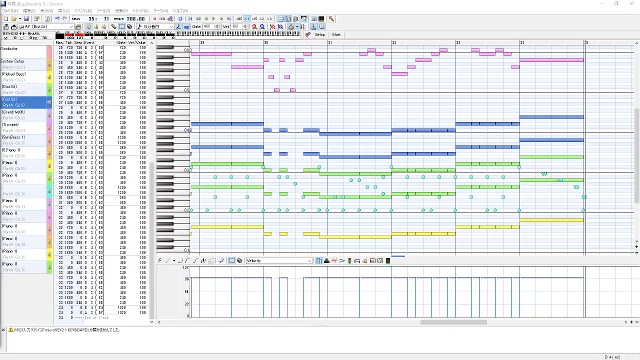Open the Help menu
This screenshot has height=360, width=640.
click(x=180, y=11)
